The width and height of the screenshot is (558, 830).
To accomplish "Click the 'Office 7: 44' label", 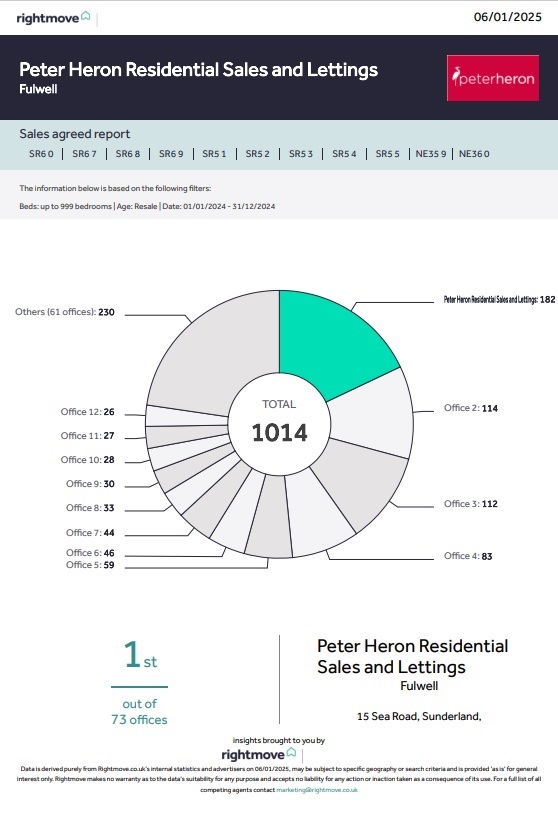I will [90, 533].
